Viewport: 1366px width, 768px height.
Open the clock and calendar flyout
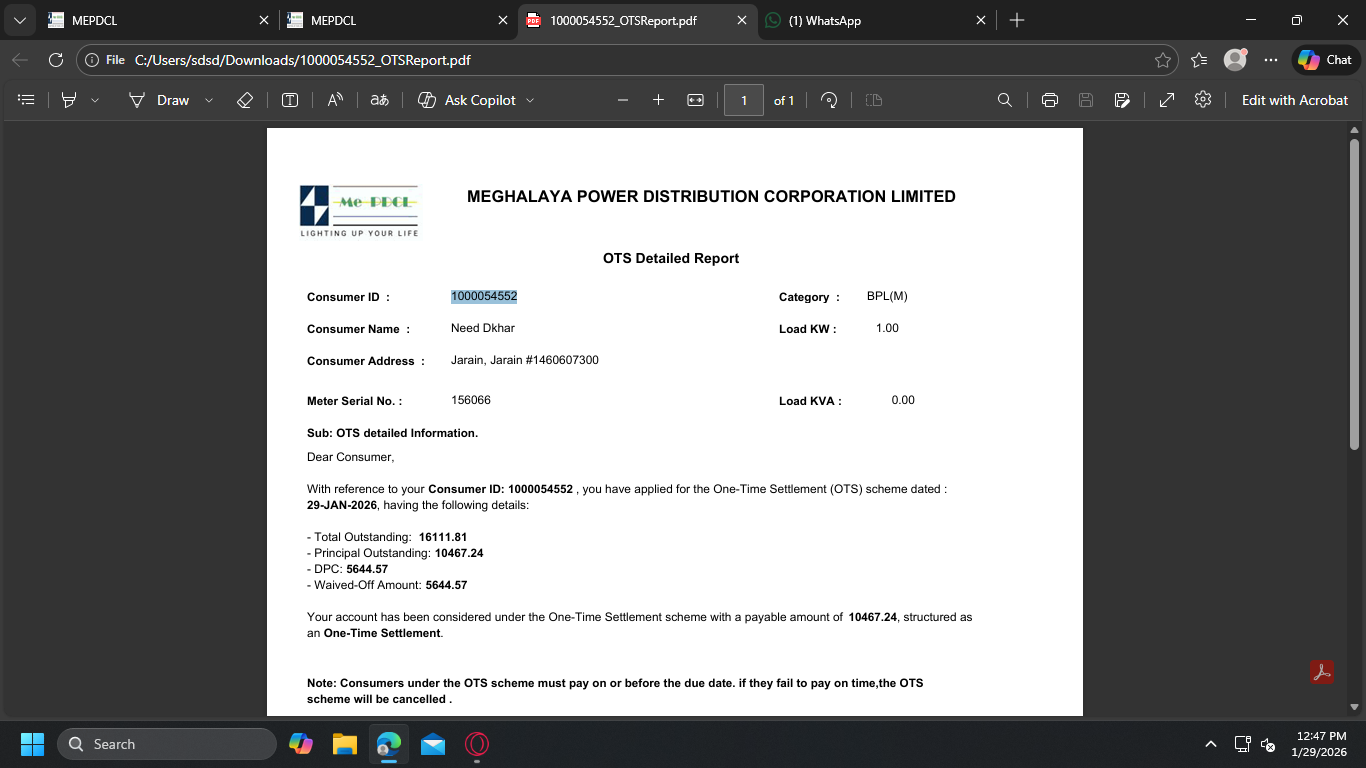[x=1319, y=744]
